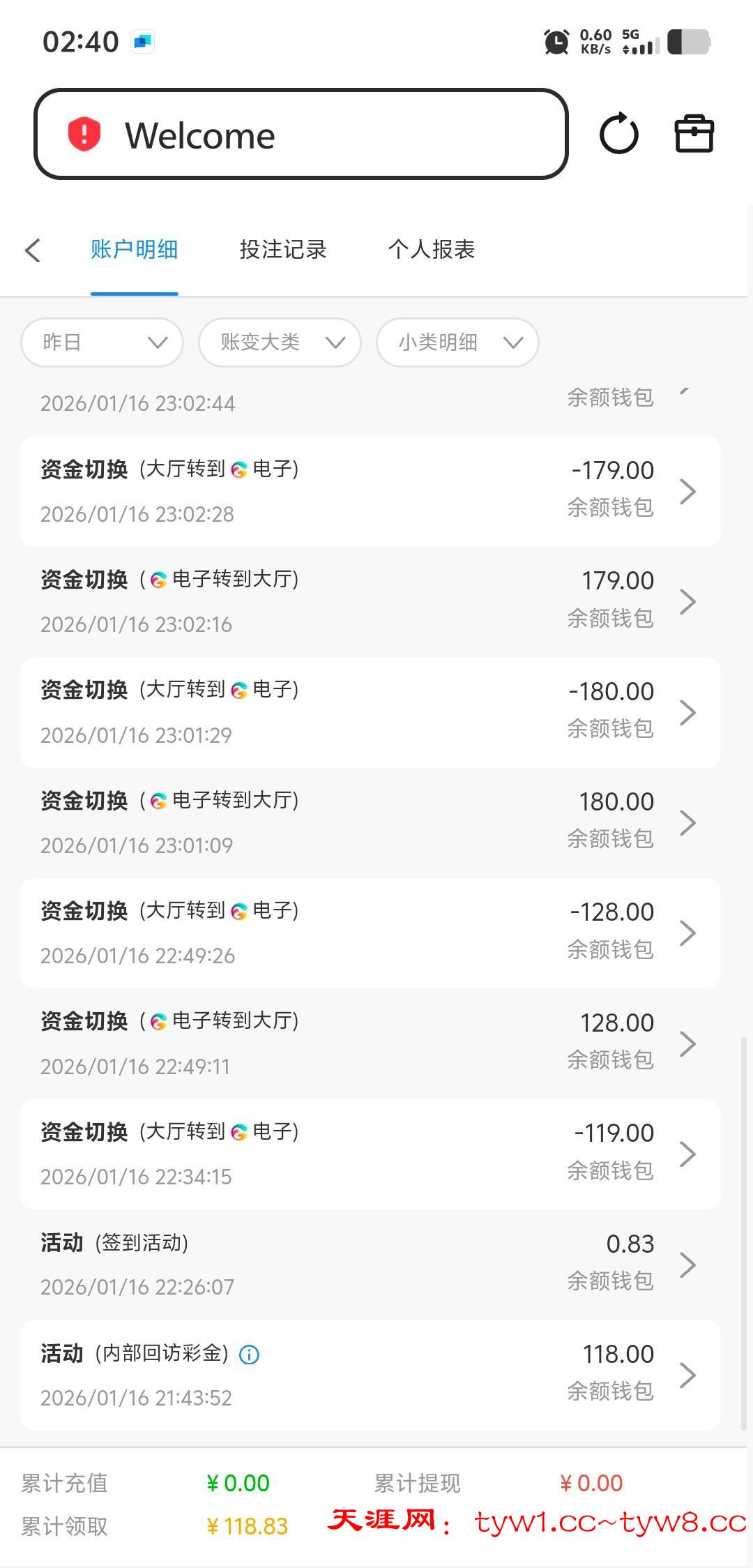
Task: Open the 账变大类 category dropdown
Action: tap(280, 342)
